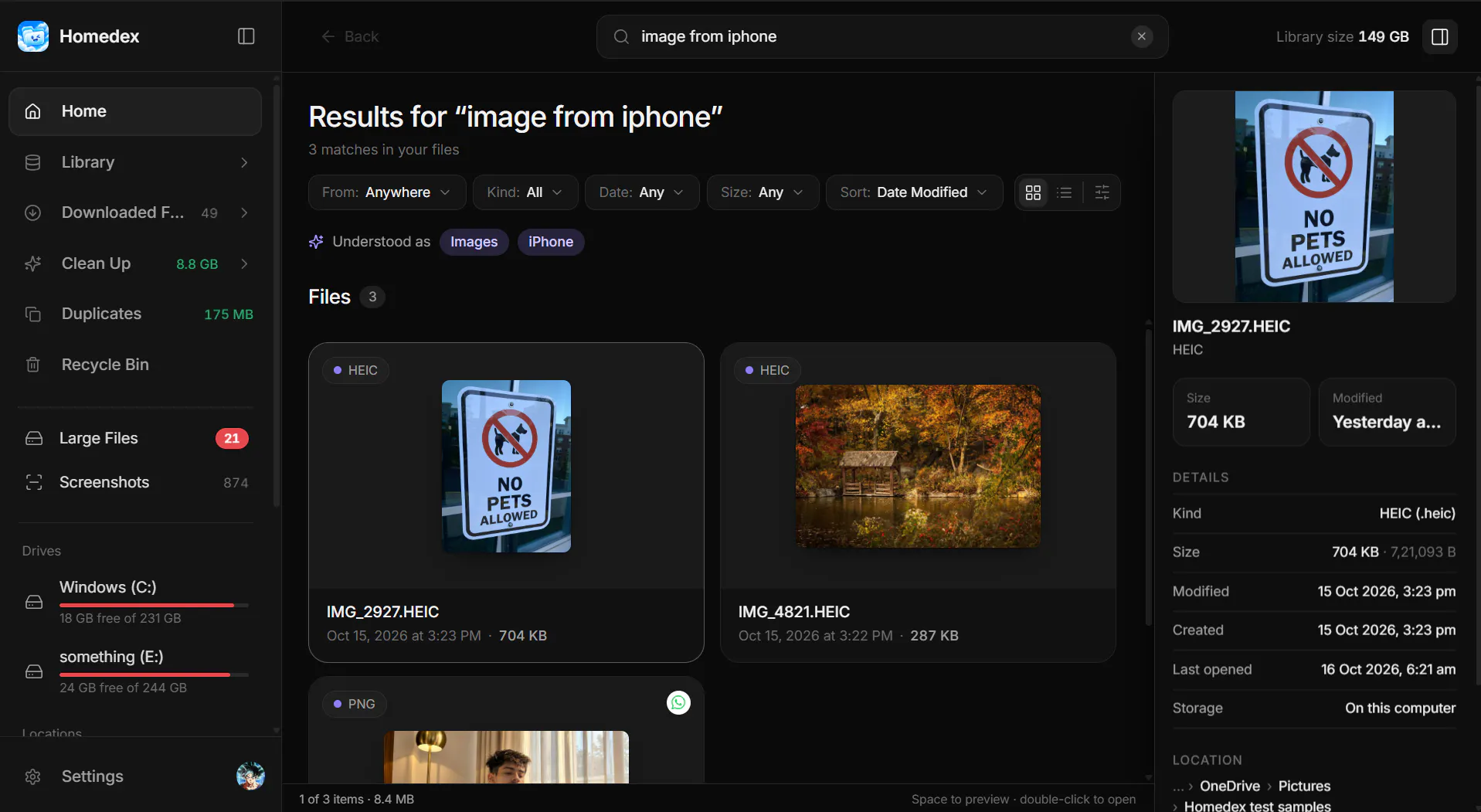1481x812 pixels.
Task: Open the Library section
Action: tap(135, 162)
